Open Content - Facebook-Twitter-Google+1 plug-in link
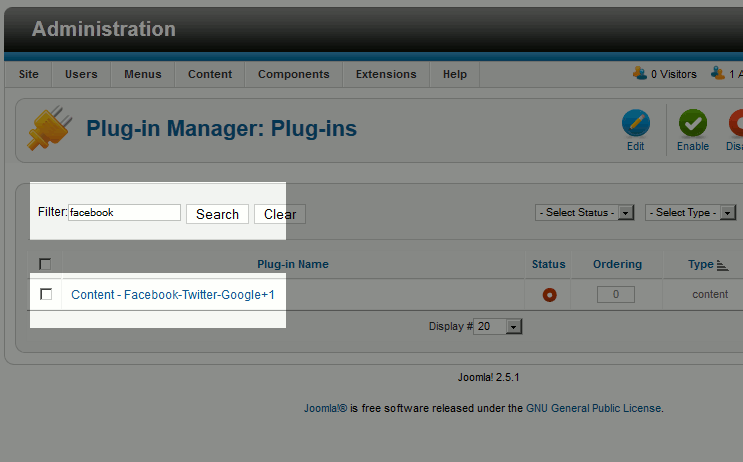 click(x=172, y=295)
